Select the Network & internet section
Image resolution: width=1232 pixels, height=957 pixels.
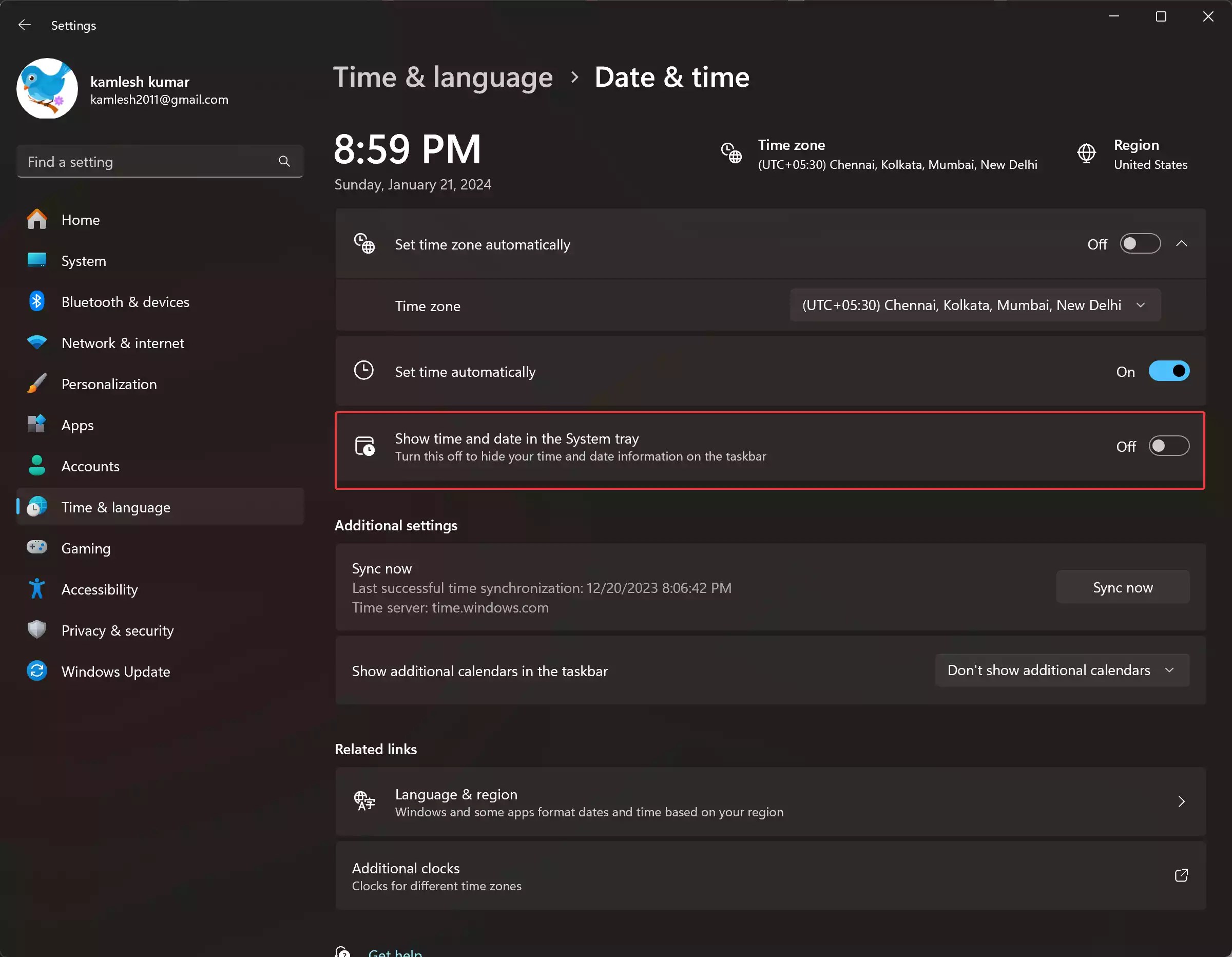[x=122, y=342]
